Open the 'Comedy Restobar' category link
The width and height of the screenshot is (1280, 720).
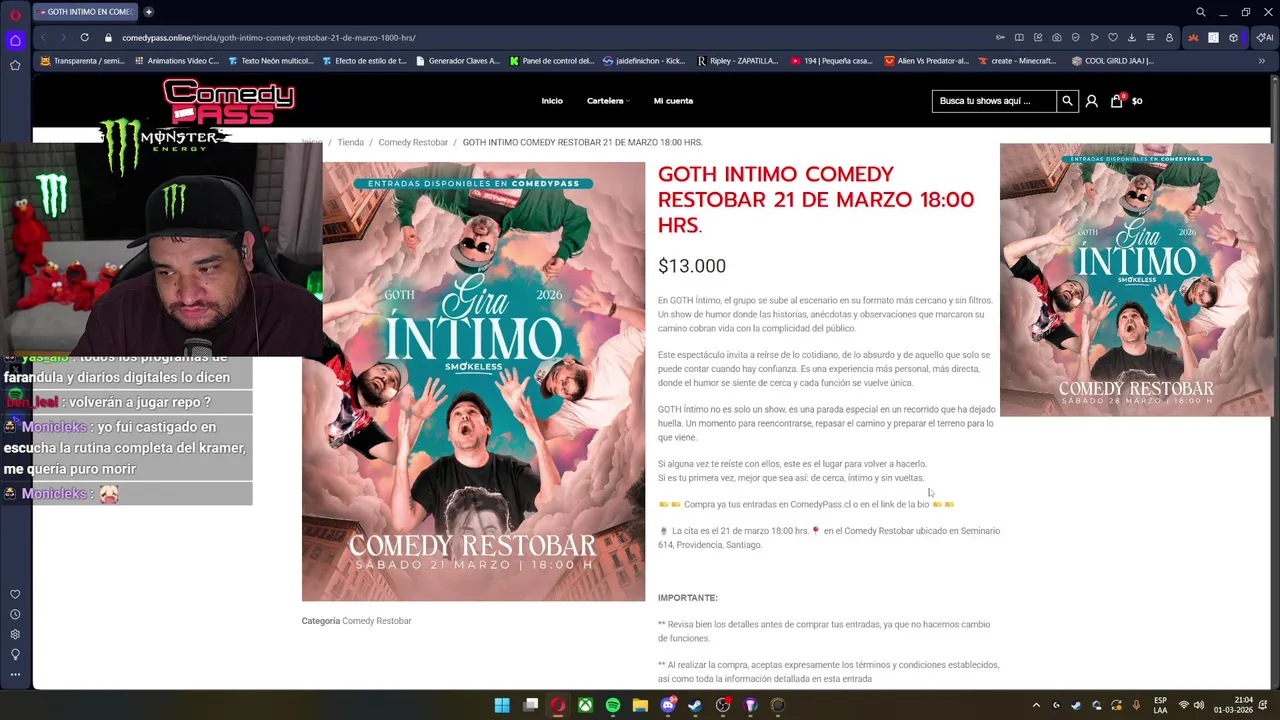coord(377,621)
